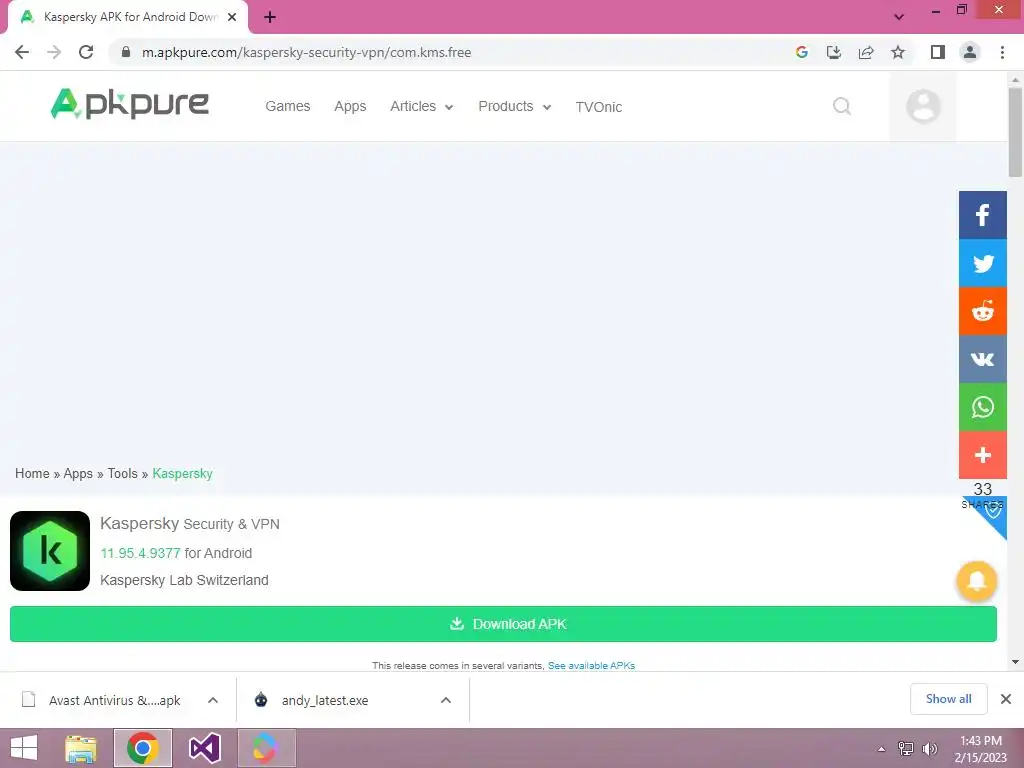View site information lock icon

coord(126,52)
